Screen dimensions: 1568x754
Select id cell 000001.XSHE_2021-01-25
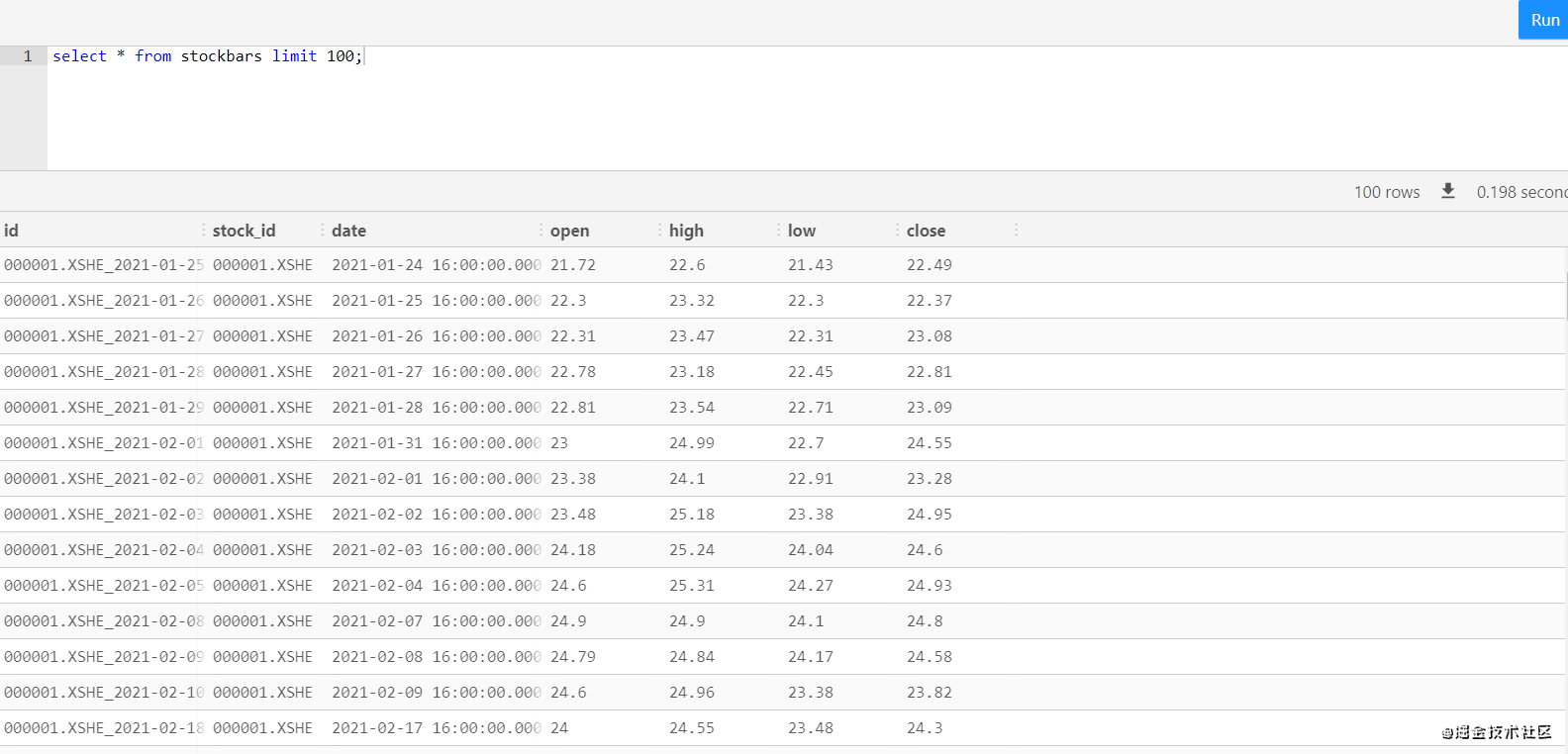[103, 265]
